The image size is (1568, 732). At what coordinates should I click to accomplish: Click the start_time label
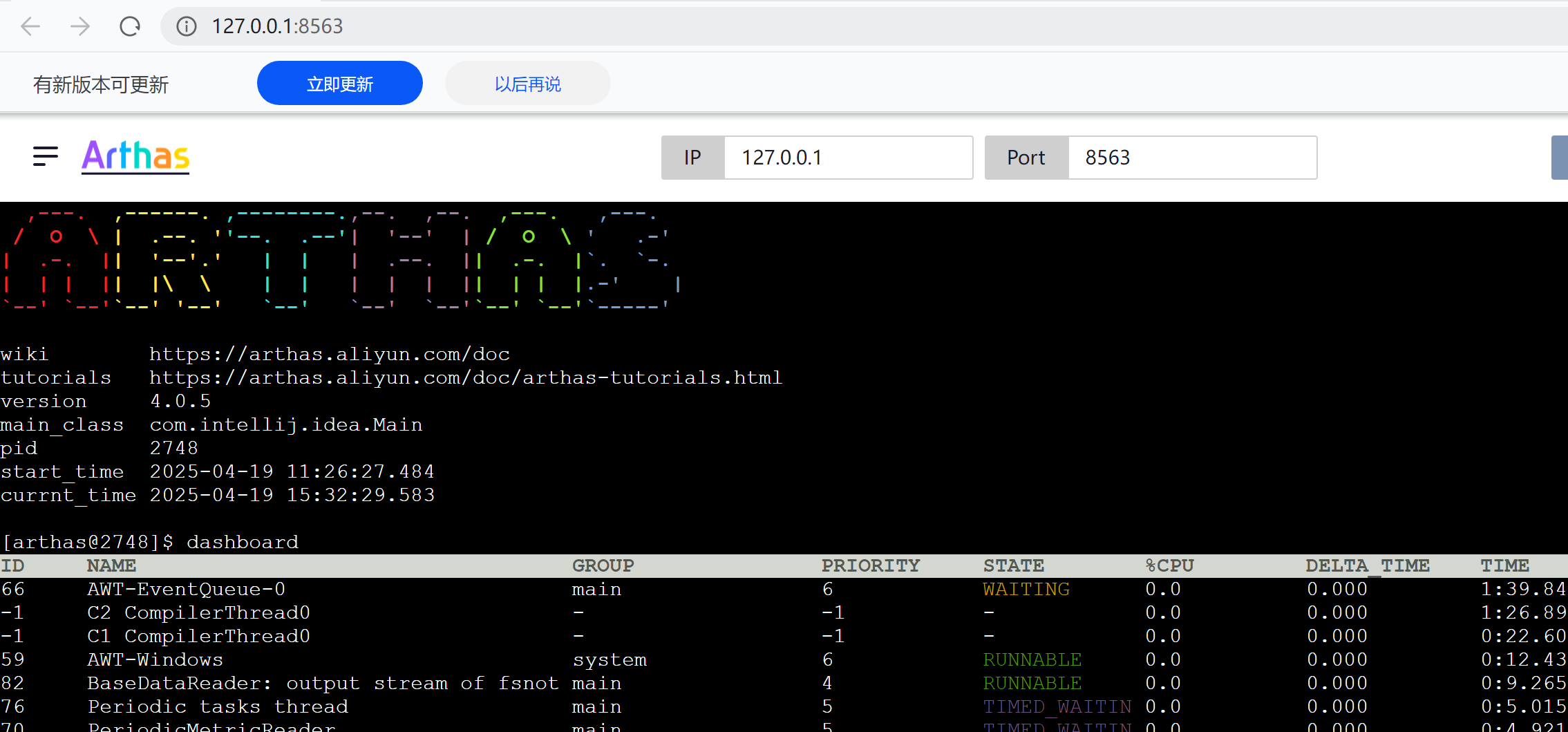(62, 471)
